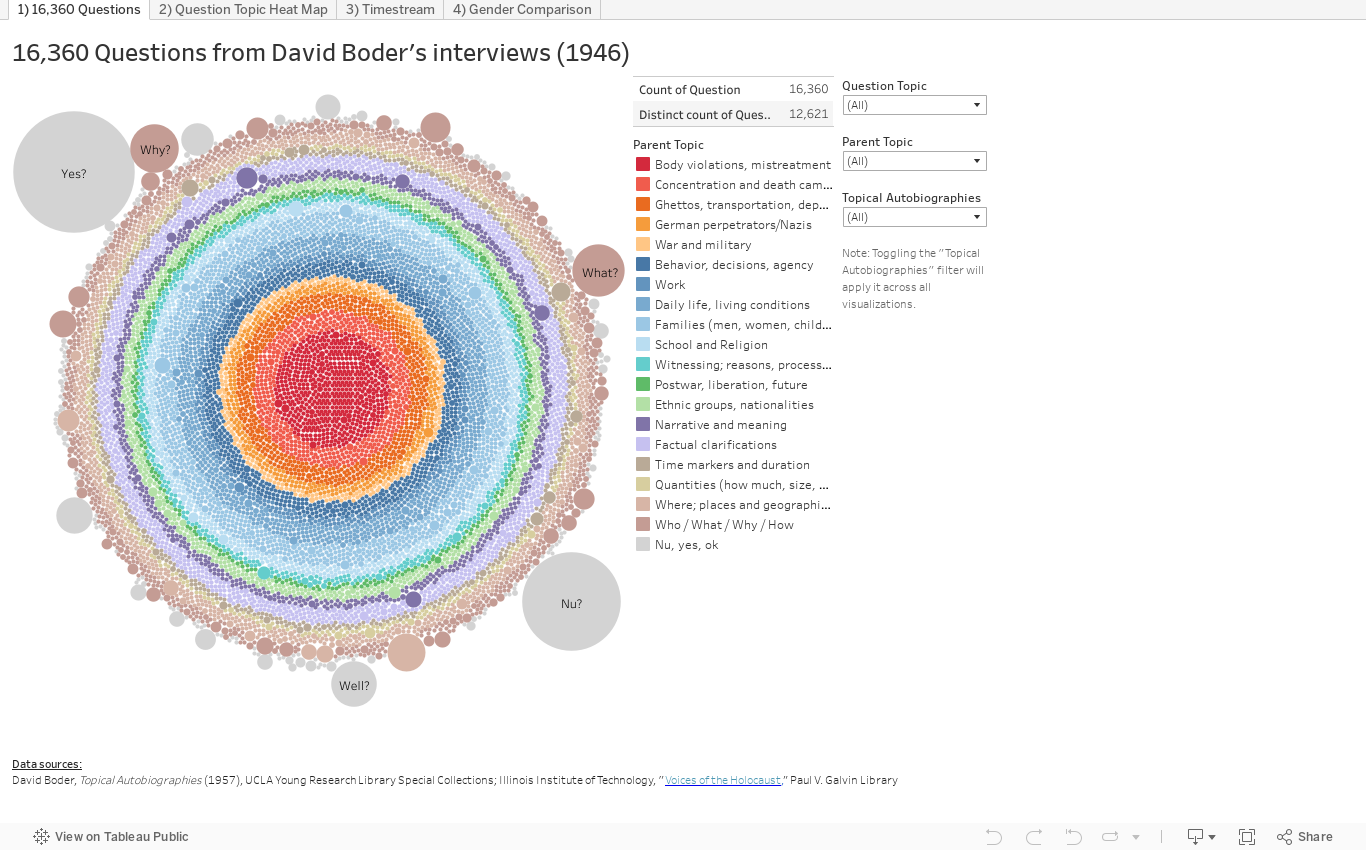The height and width of the screenshot is (850, 1366).
Task: Click the Families legend swatch
Action: click(643, 324)
